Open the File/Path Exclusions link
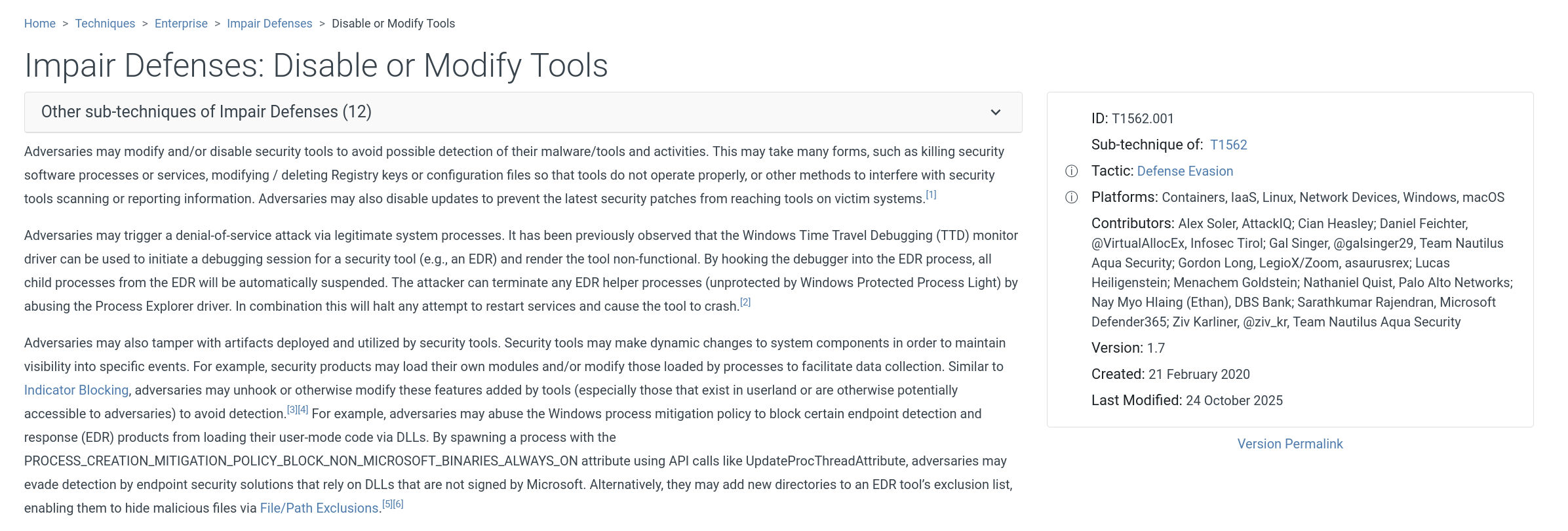 tap(319, 508)
